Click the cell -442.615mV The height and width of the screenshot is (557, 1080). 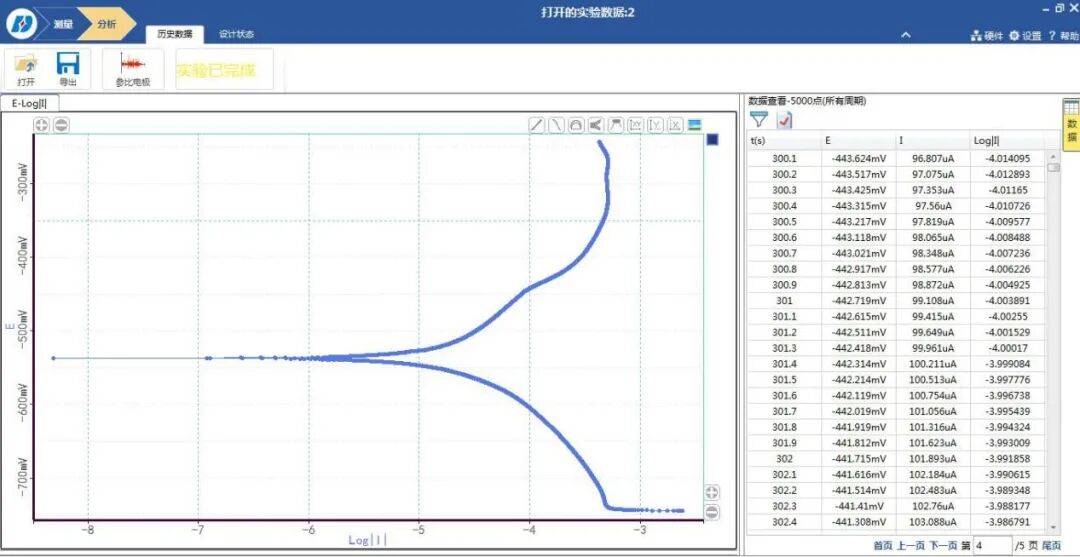click(859, 317)
